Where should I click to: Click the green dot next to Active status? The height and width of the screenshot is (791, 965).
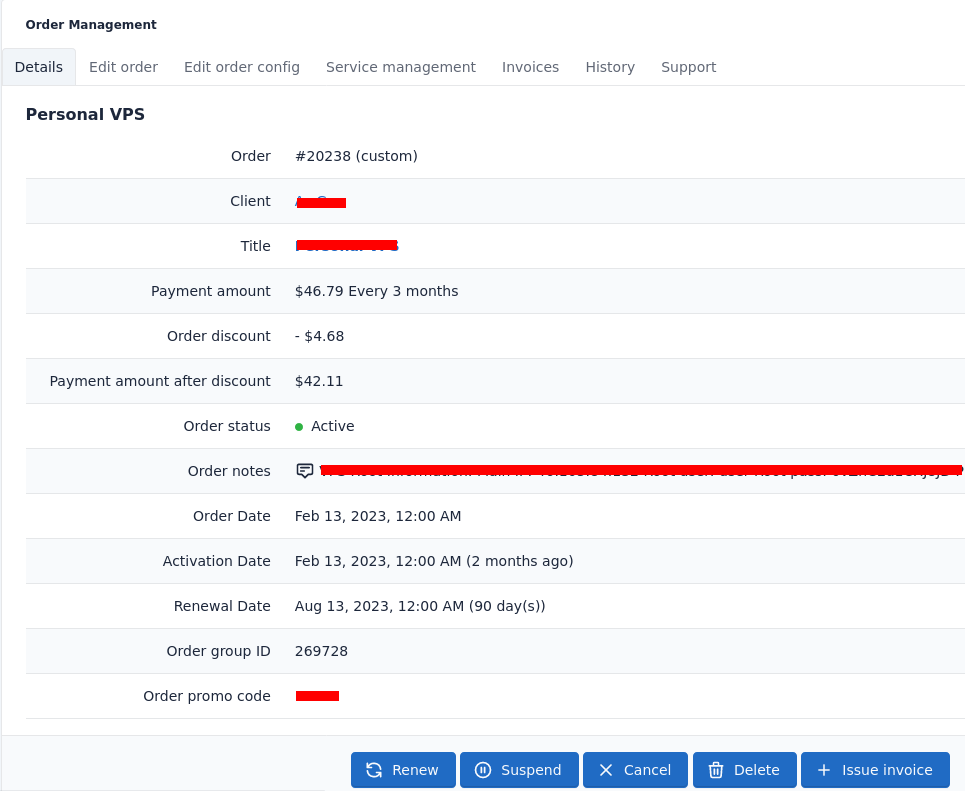point(298,426)
